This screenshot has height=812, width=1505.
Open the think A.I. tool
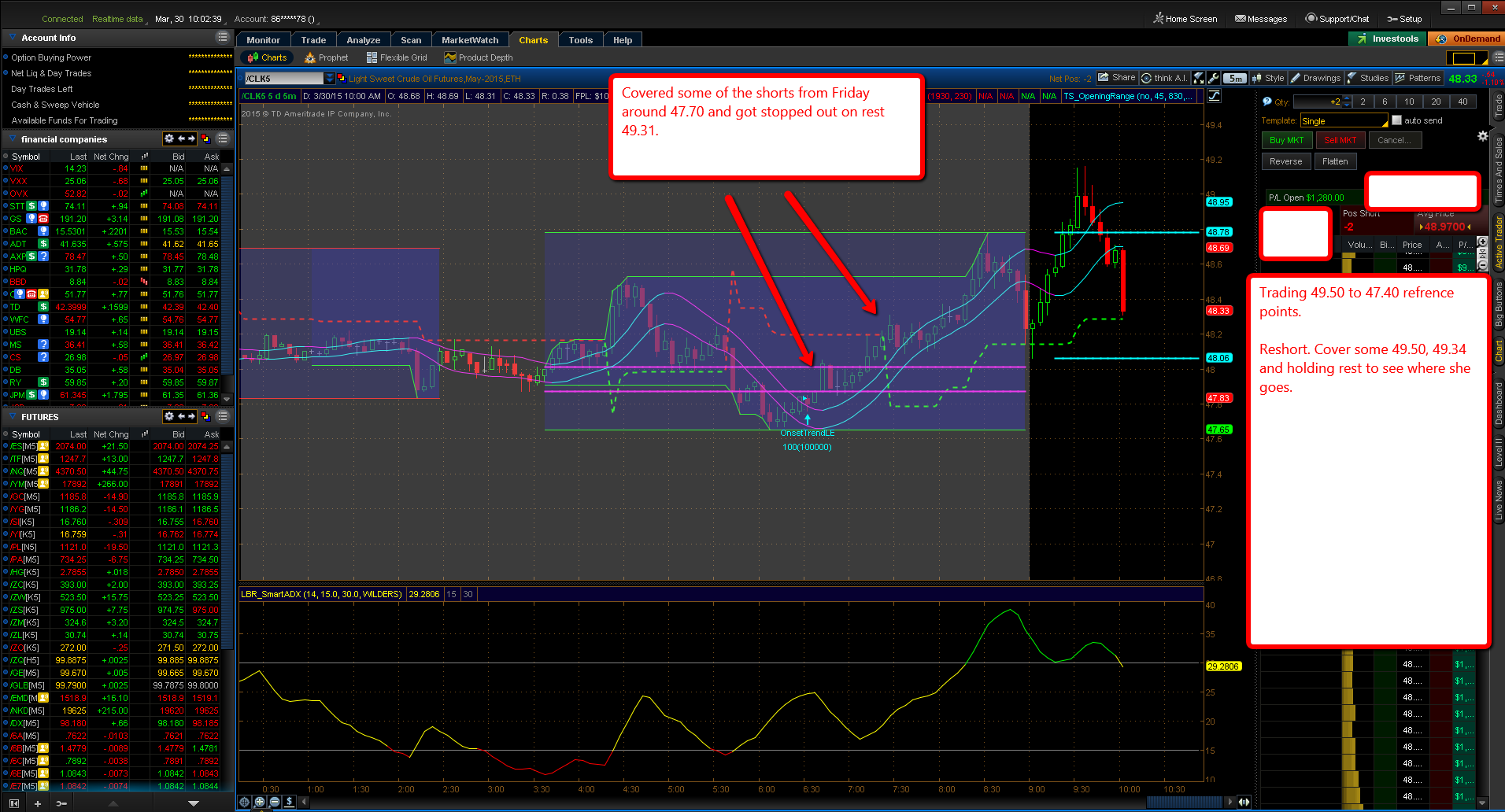click(1164, 78)
